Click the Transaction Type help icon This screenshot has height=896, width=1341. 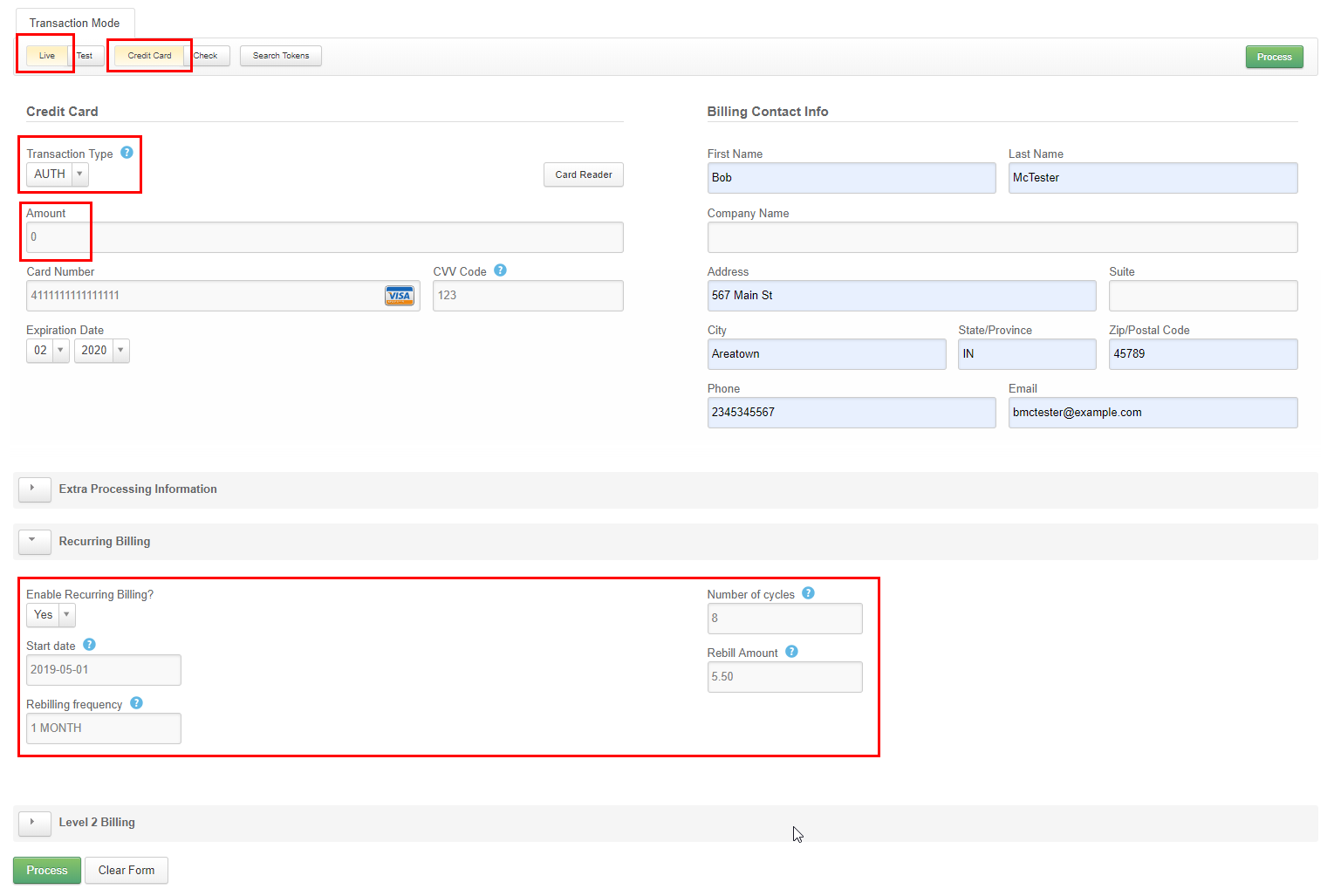[127, 153]
